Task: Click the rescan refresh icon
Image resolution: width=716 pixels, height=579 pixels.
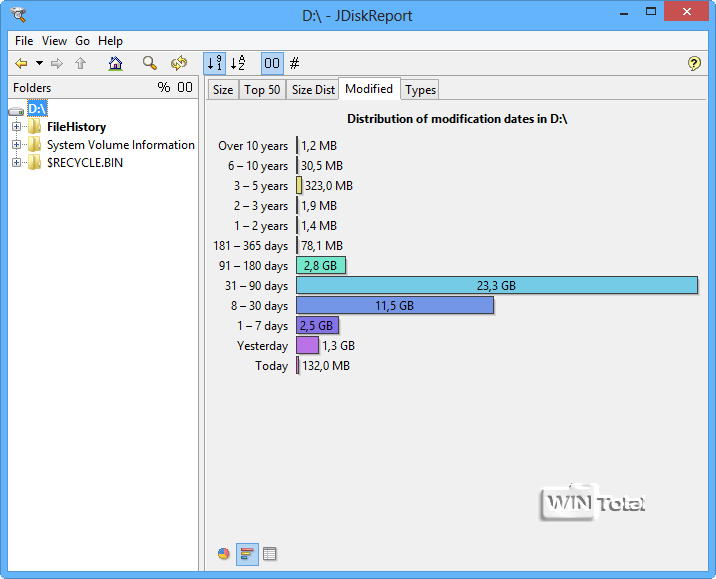Action: tap(179, 64)
